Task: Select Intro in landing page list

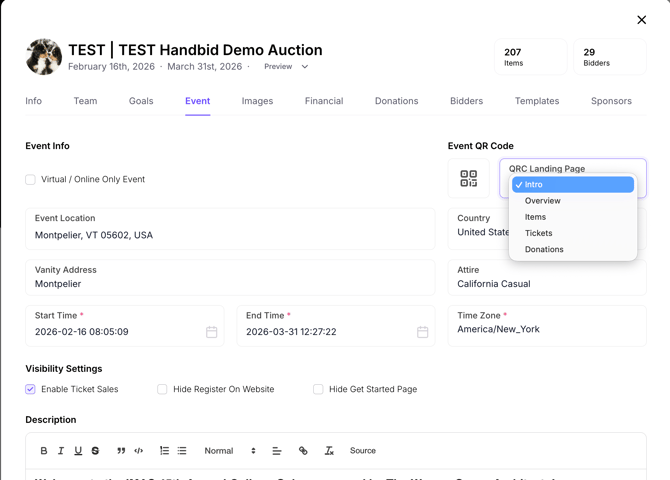Action: click(573, 185)
